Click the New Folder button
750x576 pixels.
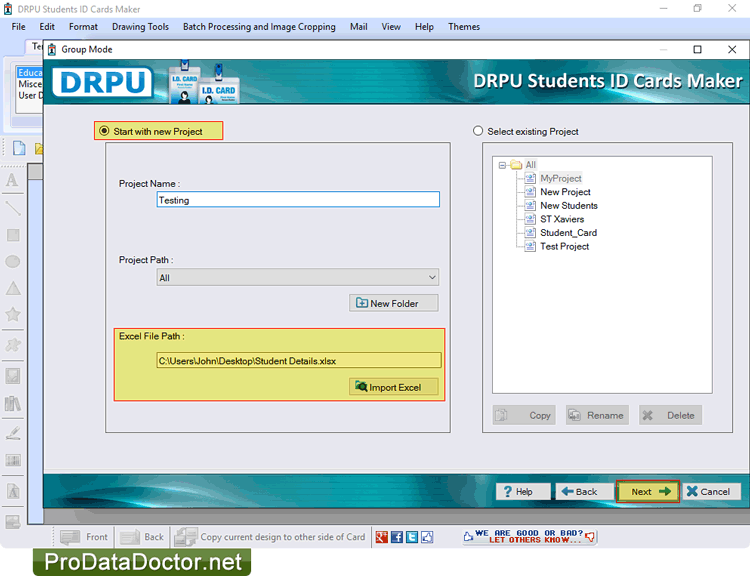[394, 303]
